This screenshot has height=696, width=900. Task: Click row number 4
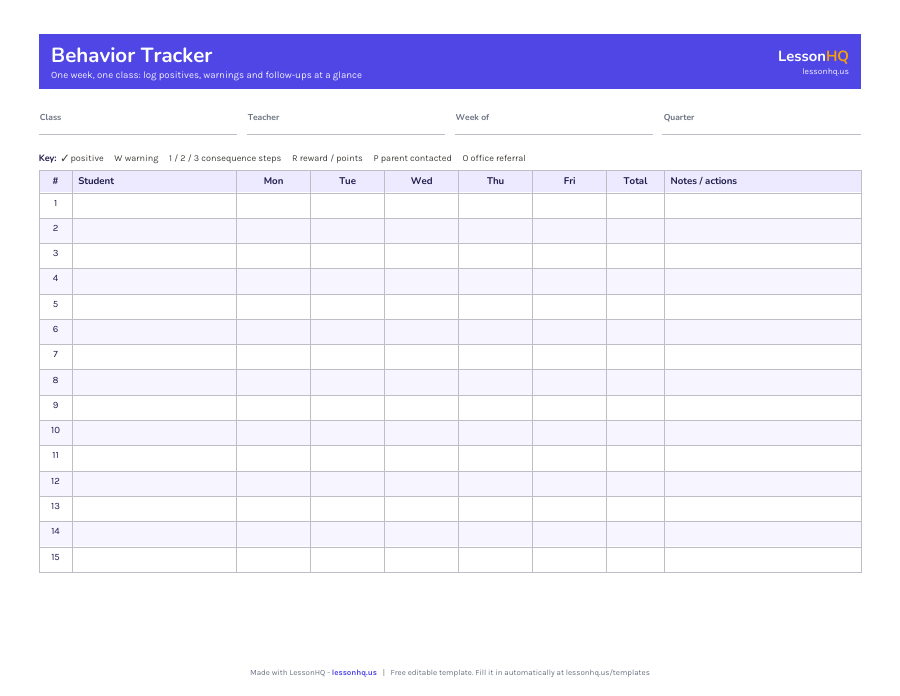56,278
